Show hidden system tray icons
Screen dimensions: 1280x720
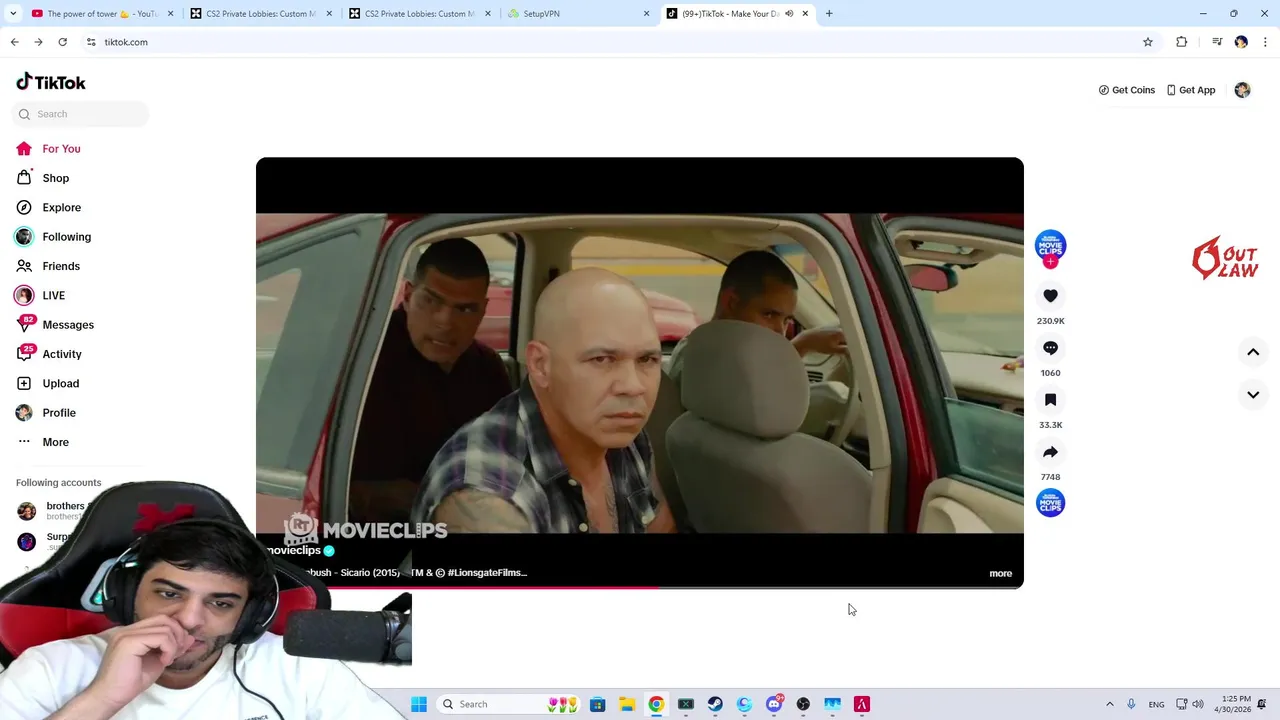coord(1109,704)
